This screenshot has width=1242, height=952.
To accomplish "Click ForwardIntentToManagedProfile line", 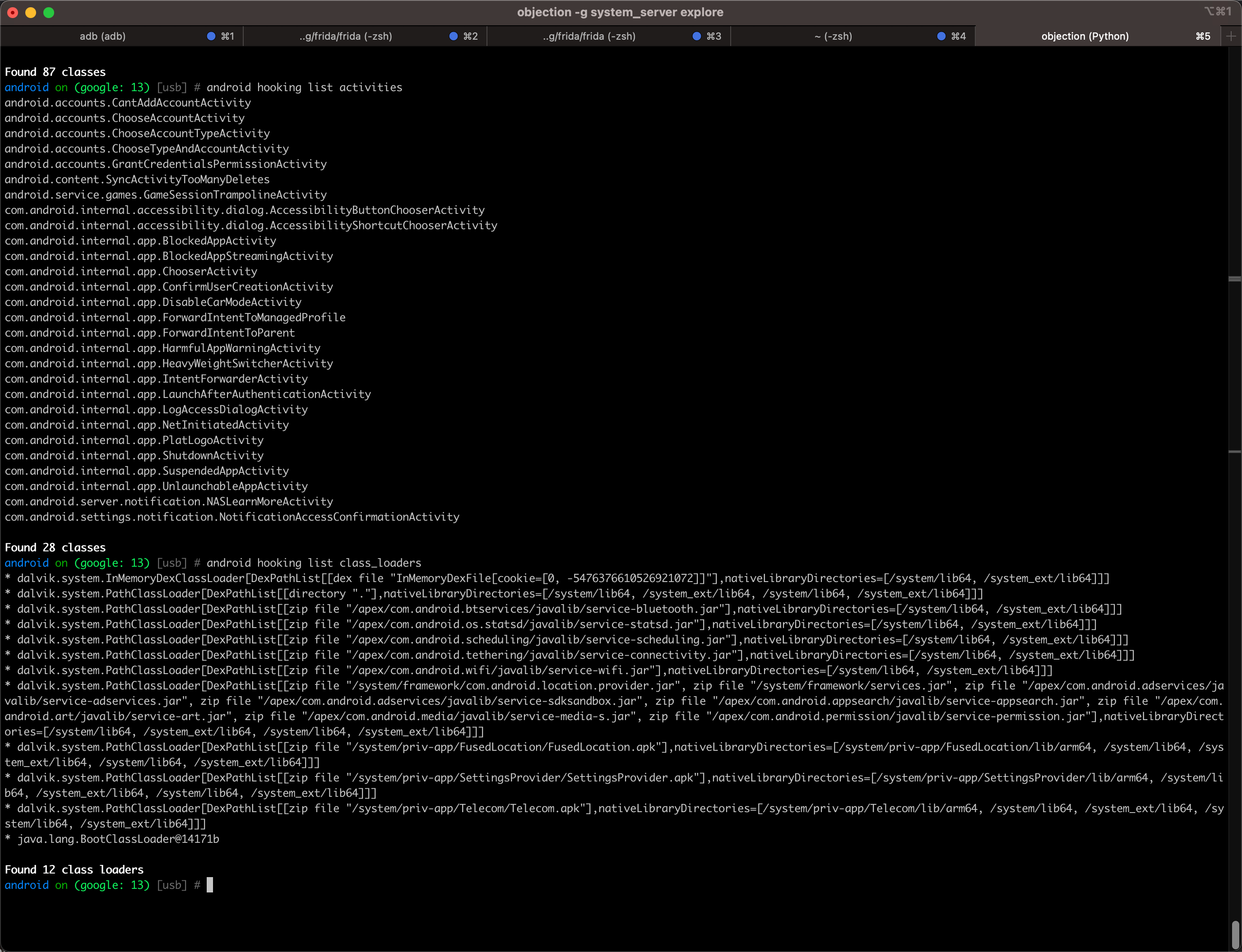I will [175, 317].
